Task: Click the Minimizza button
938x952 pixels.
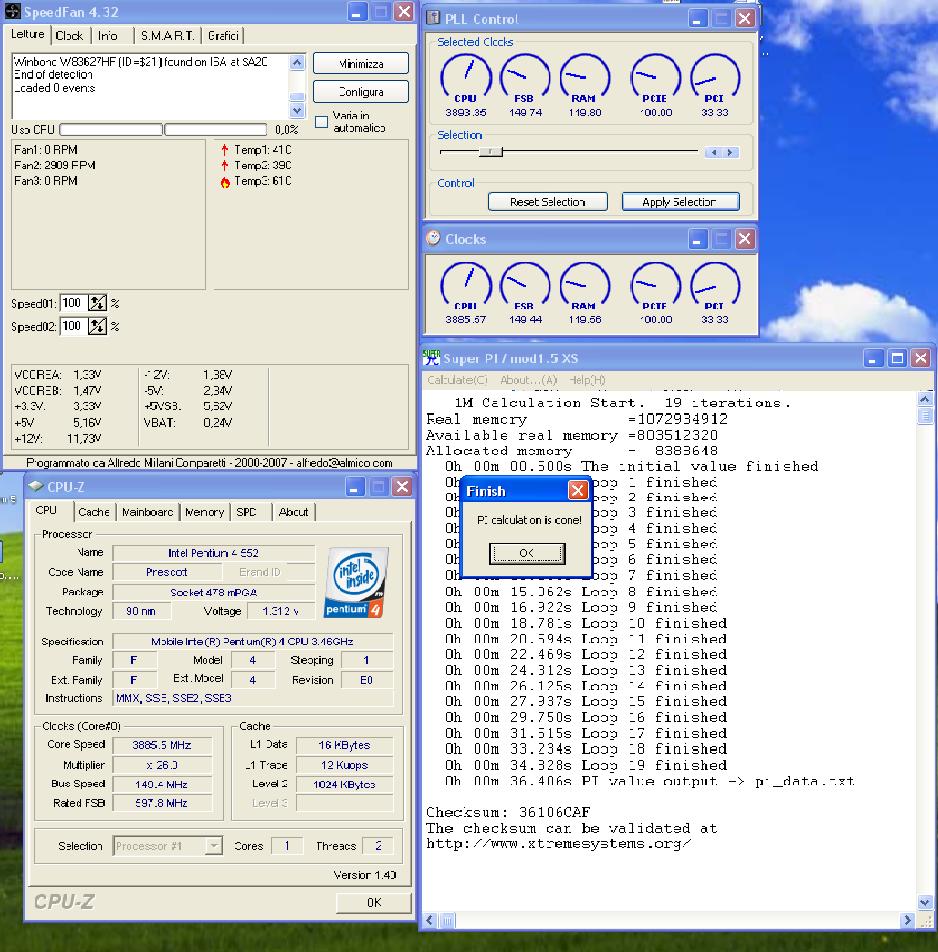Action: (x=361, y=64)
